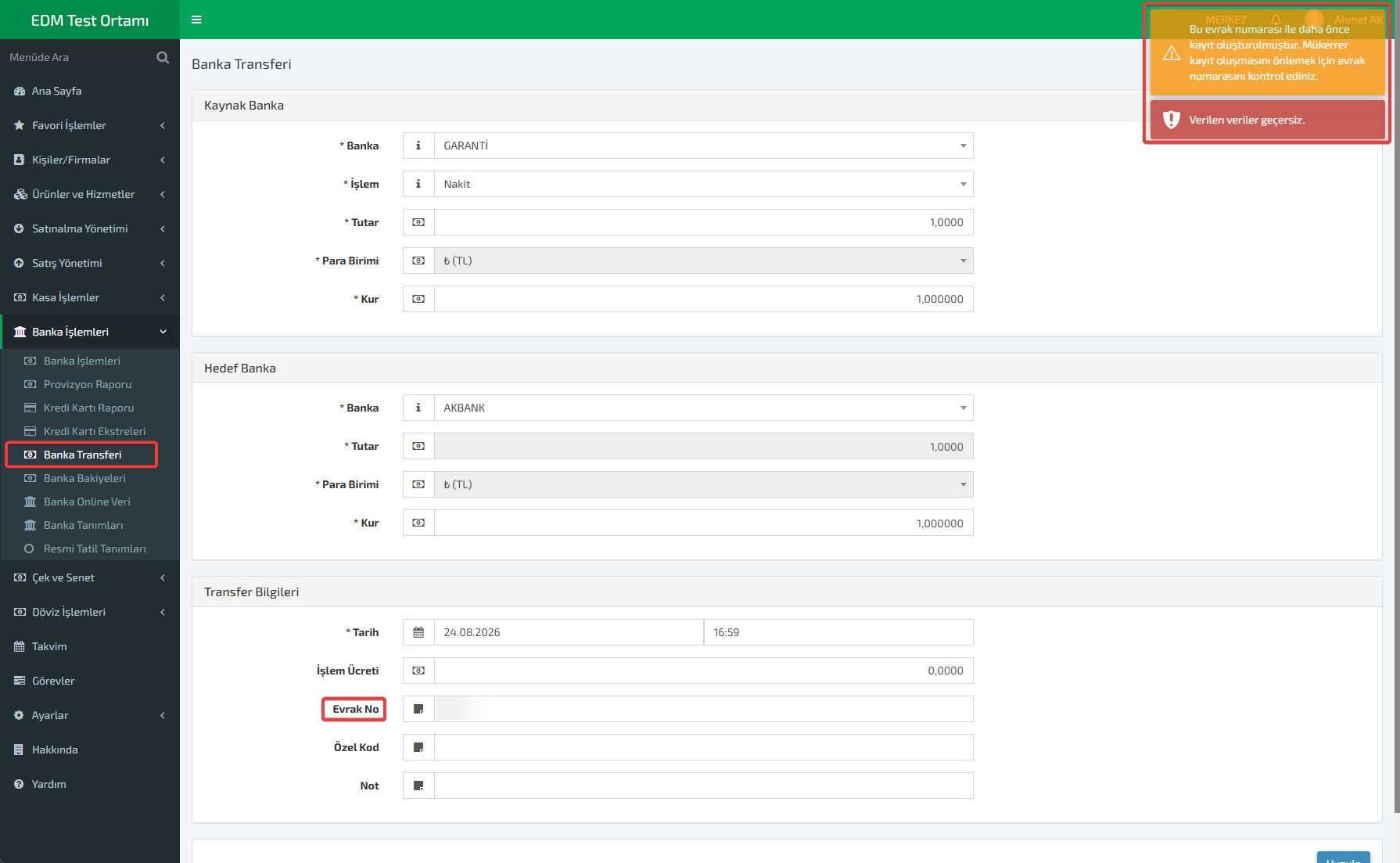Screen dimensions: 1400x863
Task: Click money icon beside Kaynak Tutar
Action: [x=418, y=222]
